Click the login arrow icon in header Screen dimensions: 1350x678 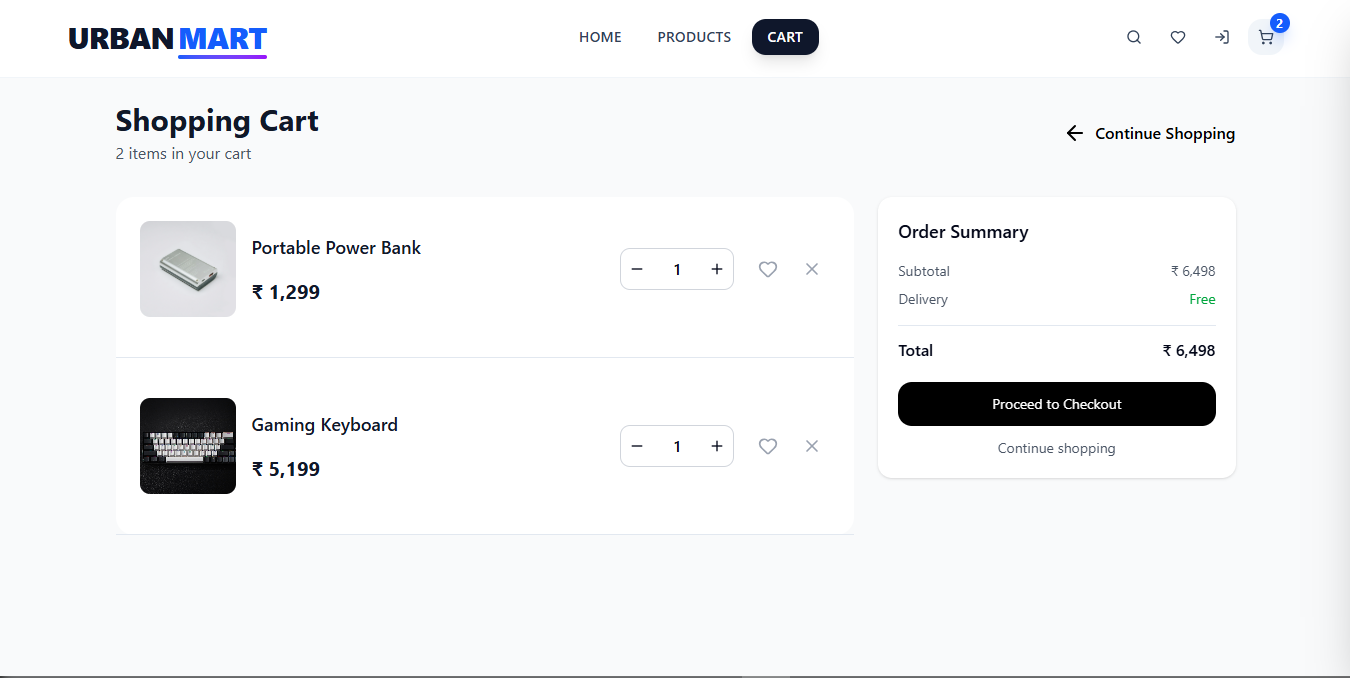(x=1222, y=37)
